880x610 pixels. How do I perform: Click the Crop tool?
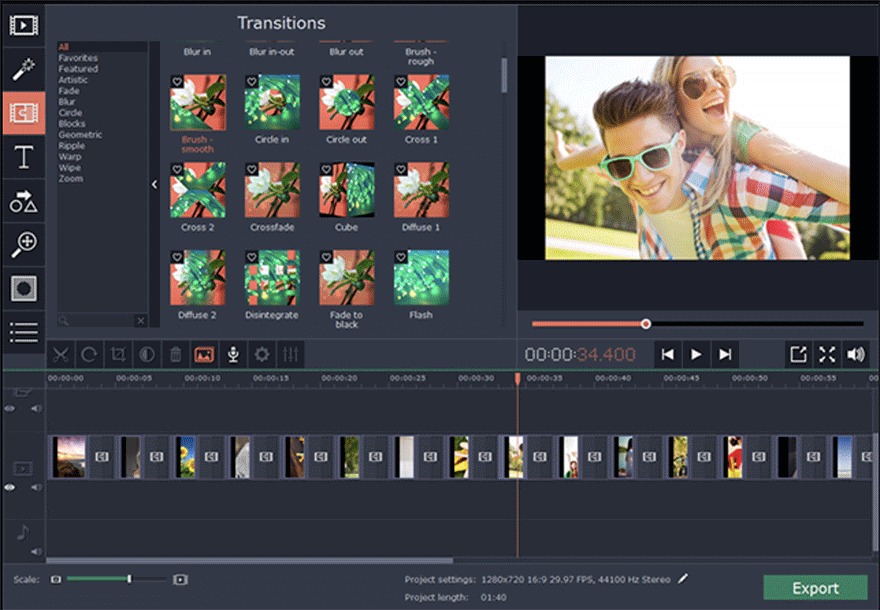pyautogui.click(x=118, y=355)
